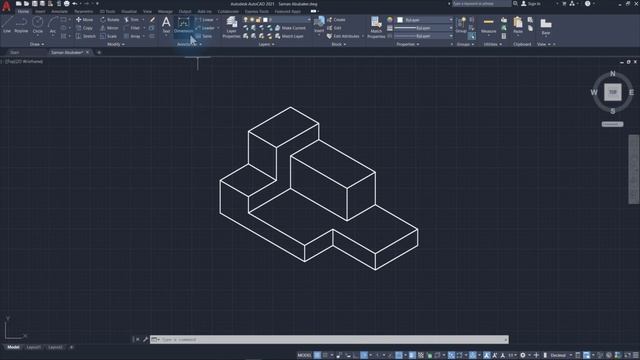Open the Parametric ribbon tab
Viewport: 640px width, 360px height.
point(84,11)
